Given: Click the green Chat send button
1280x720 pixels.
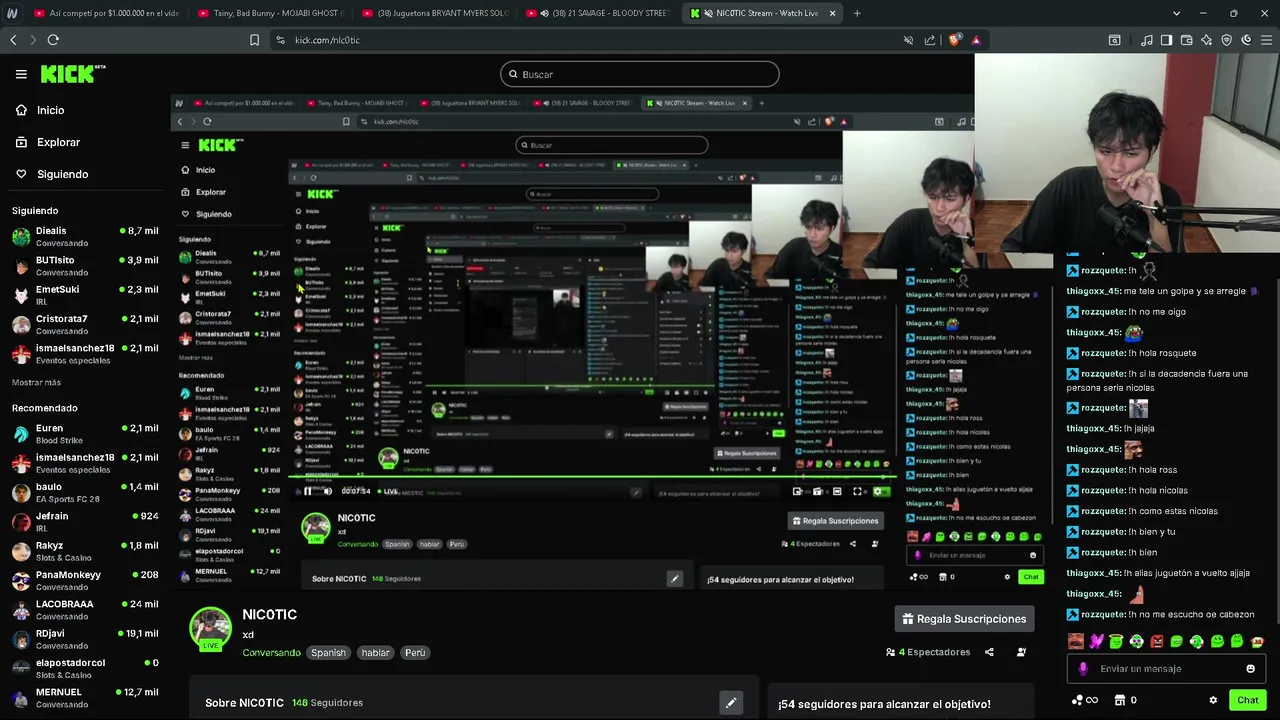Looking at the screenshot, I should click(1247, 700).
